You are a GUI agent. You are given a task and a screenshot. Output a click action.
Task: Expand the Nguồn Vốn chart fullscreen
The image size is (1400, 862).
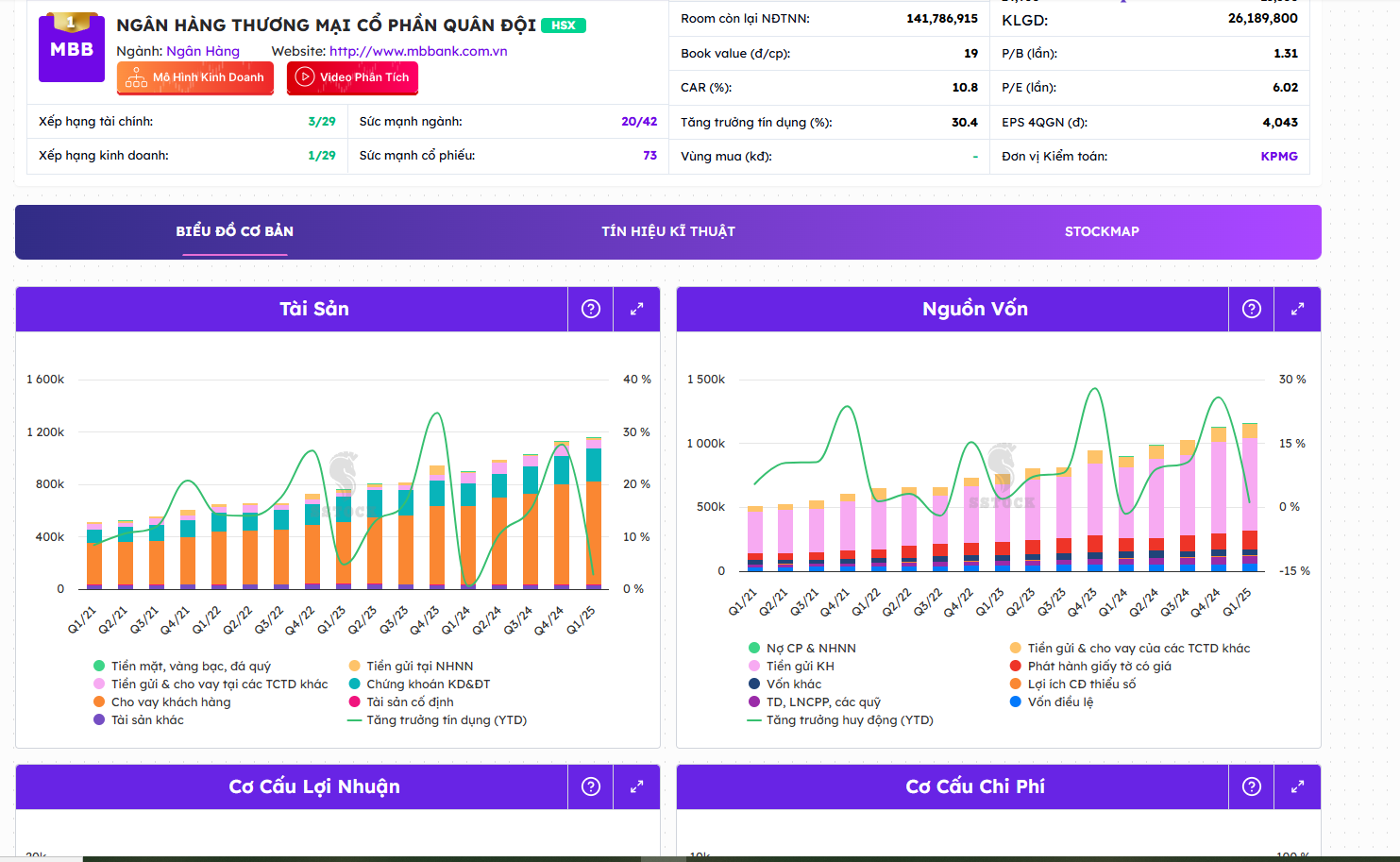tap(1298, 309)
